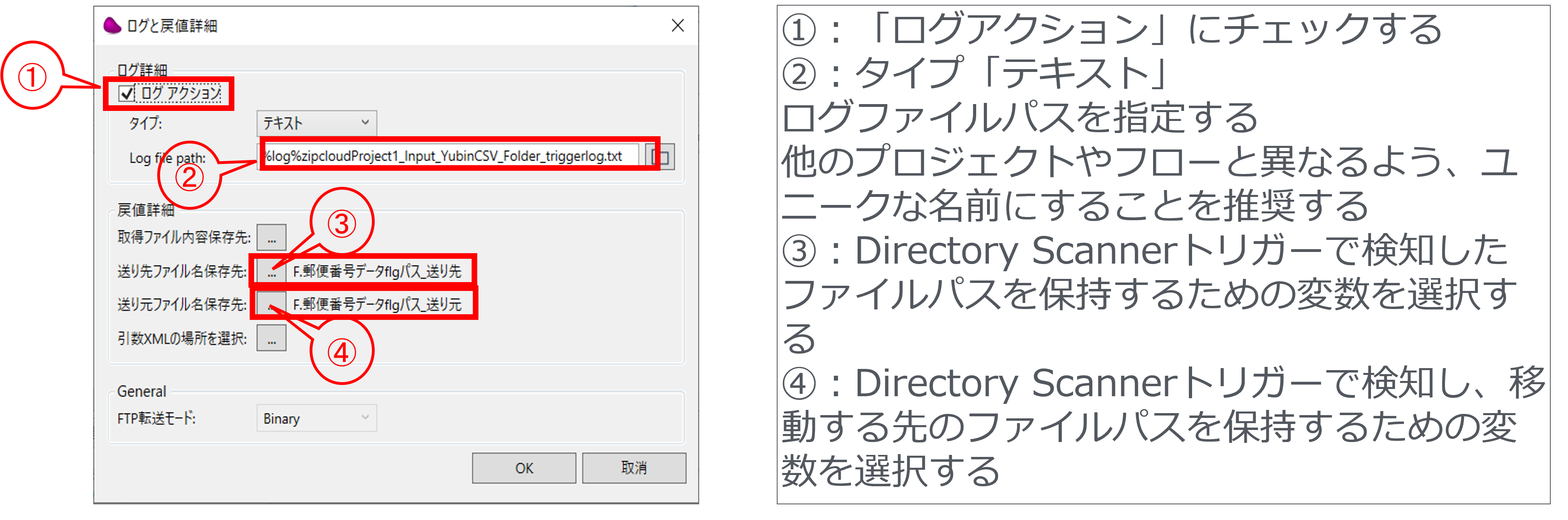Click the FTP転送モード: label
1568x520 pixels.
(156, 418)
